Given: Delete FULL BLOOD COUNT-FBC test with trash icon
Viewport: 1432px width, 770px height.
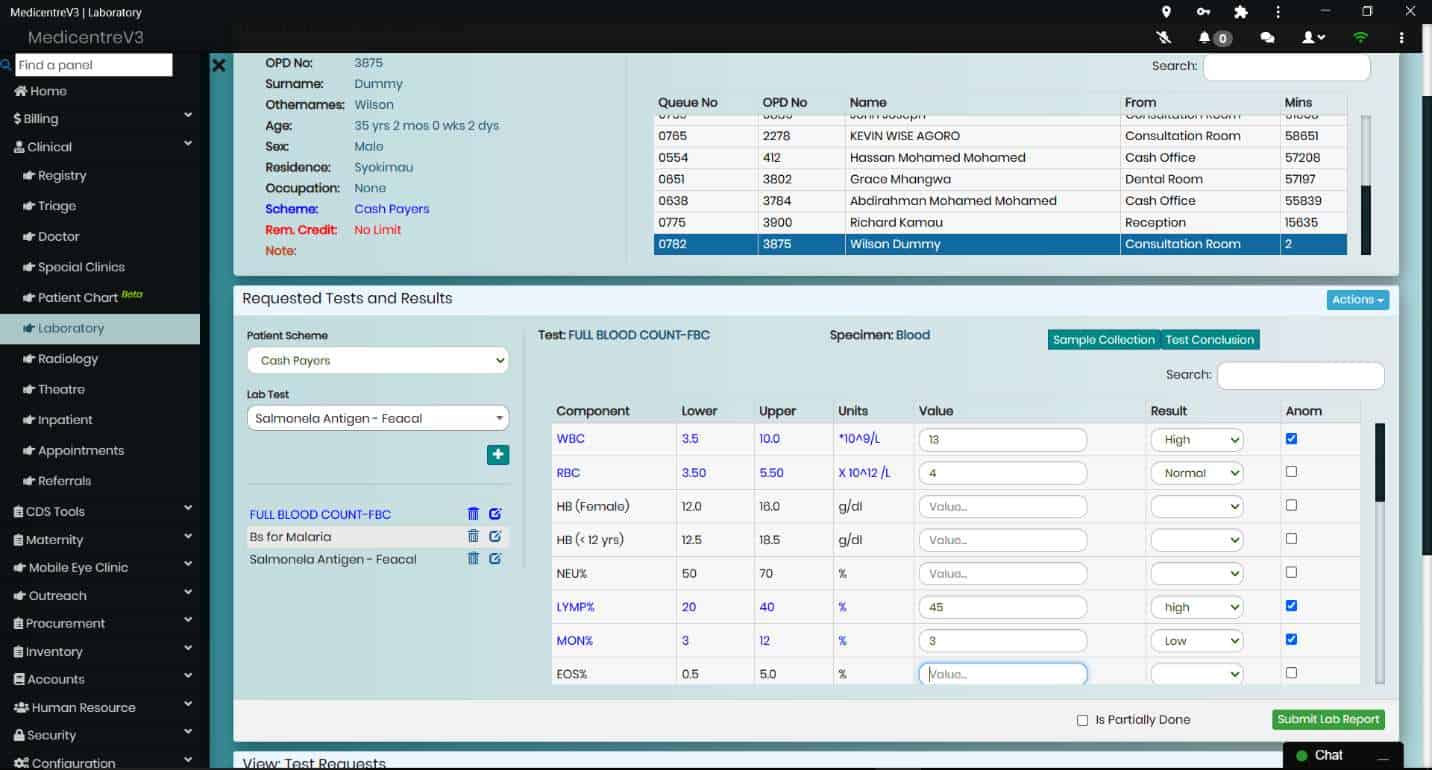Looking at the screenshot, I should tap(474, 514).
